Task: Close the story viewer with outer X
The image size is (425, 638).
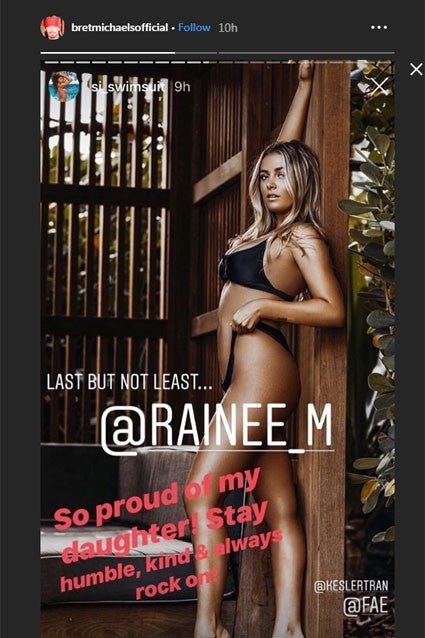Action: point(416,70)
